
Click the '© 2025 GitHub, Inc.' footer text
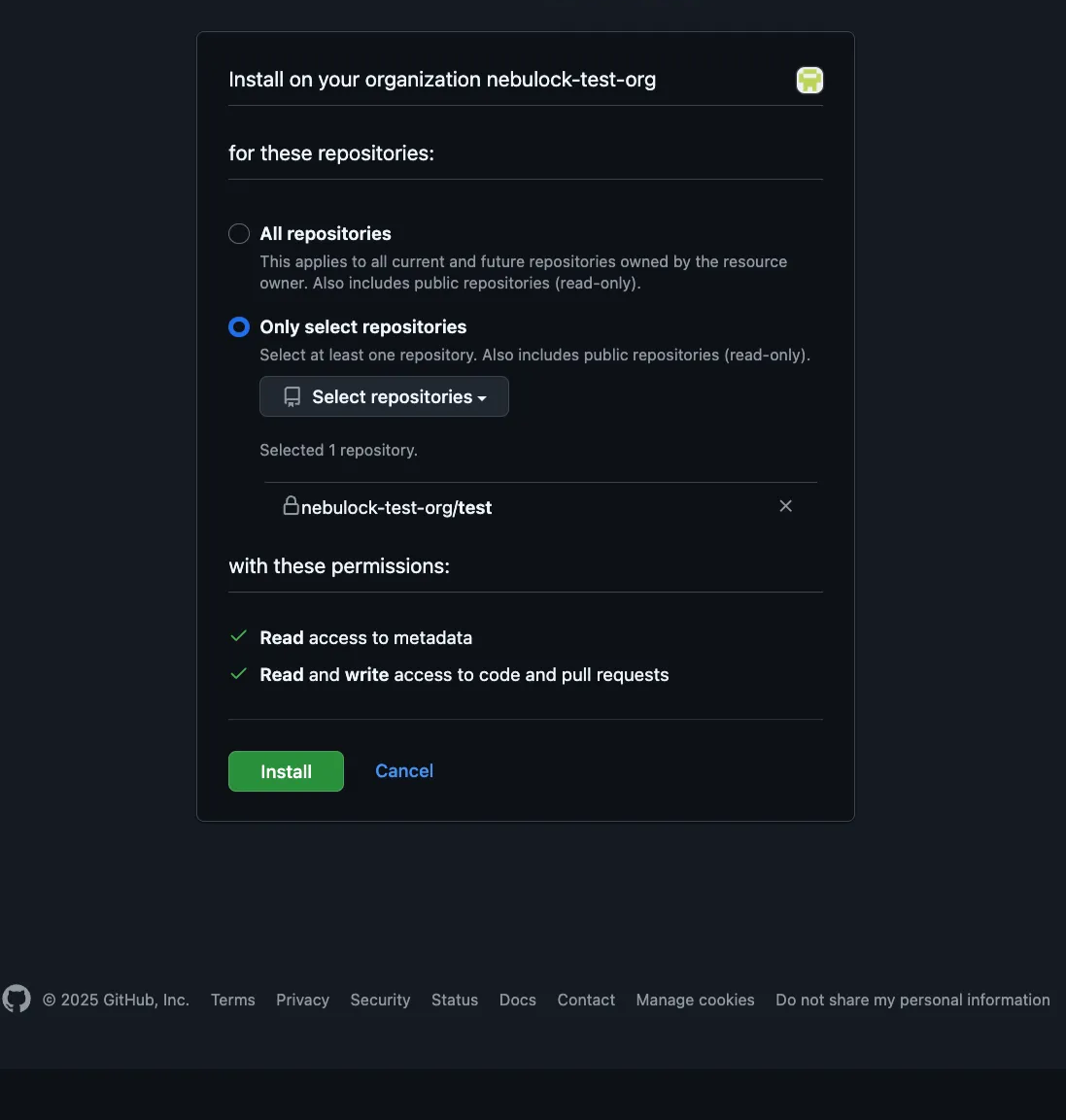(x=116, y=1000)
